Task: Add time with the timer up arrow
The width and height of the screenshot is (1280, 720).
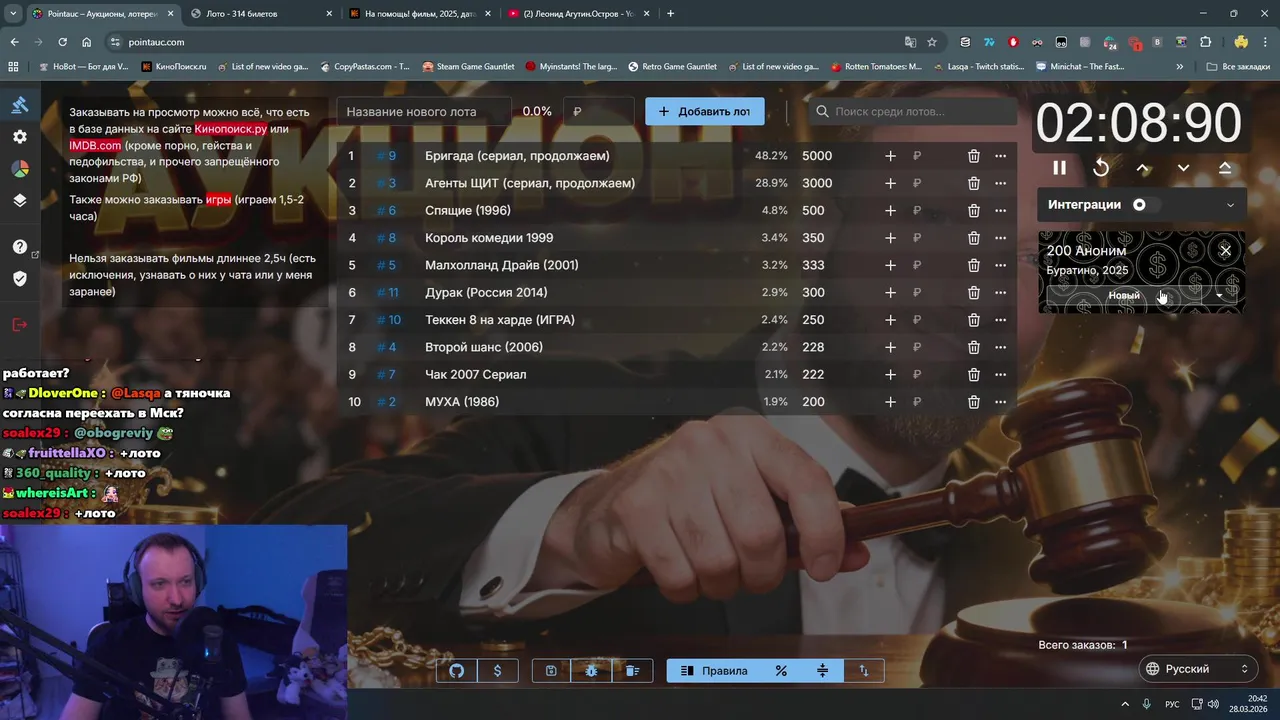Action: [x=1143, y=168]
